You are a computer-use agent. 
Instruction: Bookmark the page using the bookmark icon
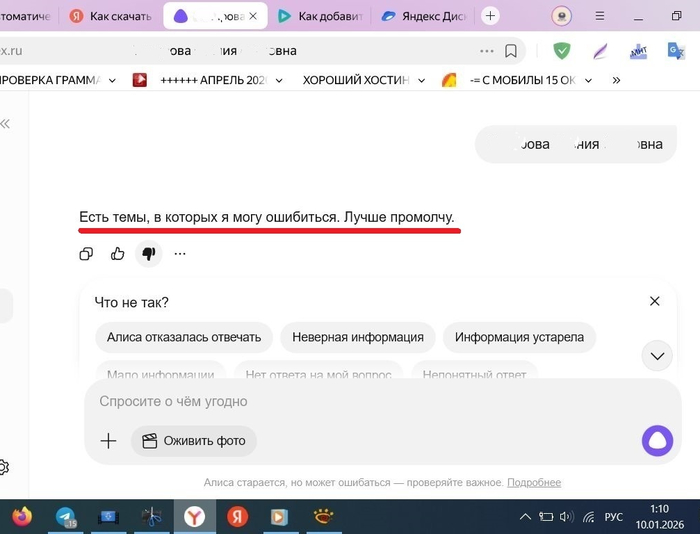click(511, 50)
